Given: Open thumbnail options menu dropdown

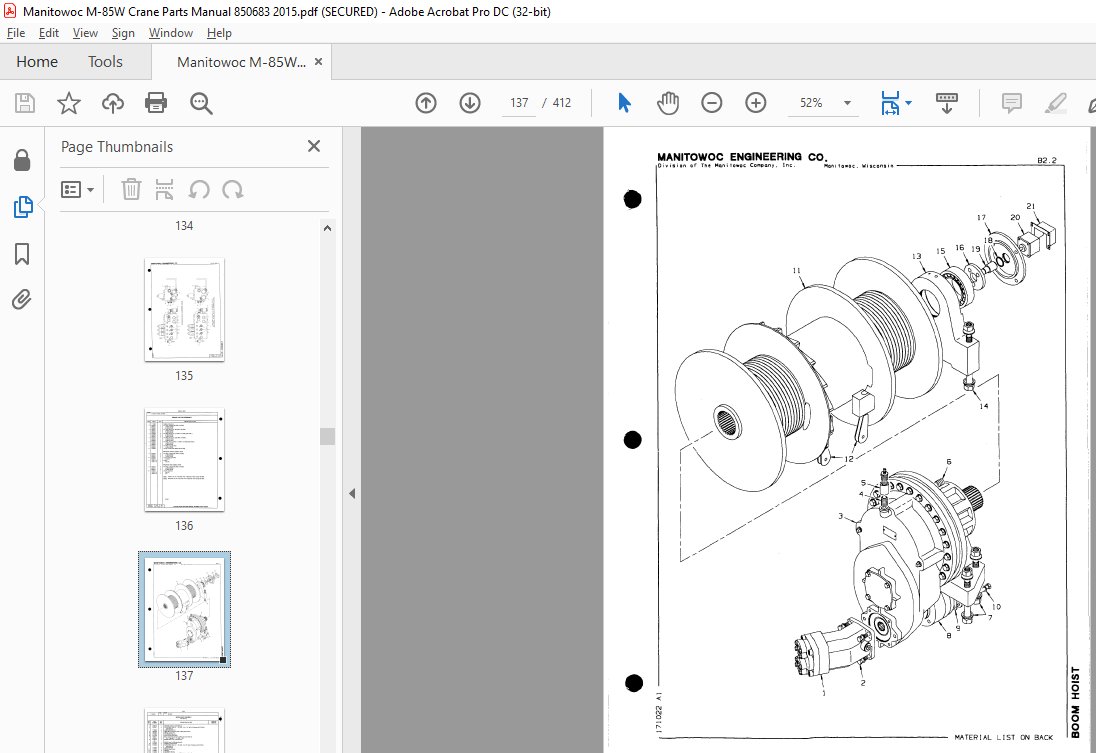Looking at the screenshot, I should point(78,189).
